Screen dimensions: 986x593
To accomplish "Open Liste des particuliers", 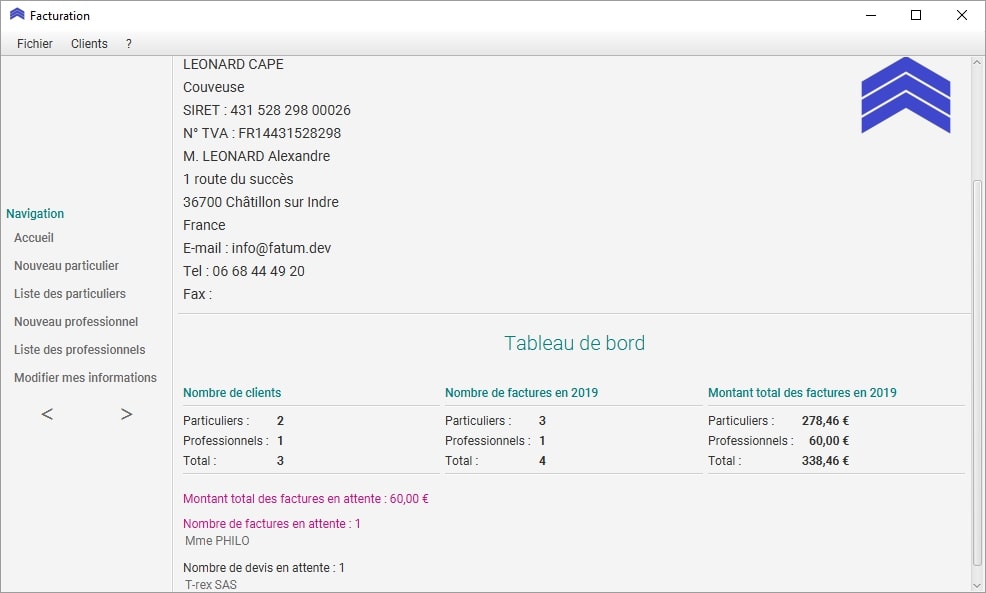I will coord(70,294).
